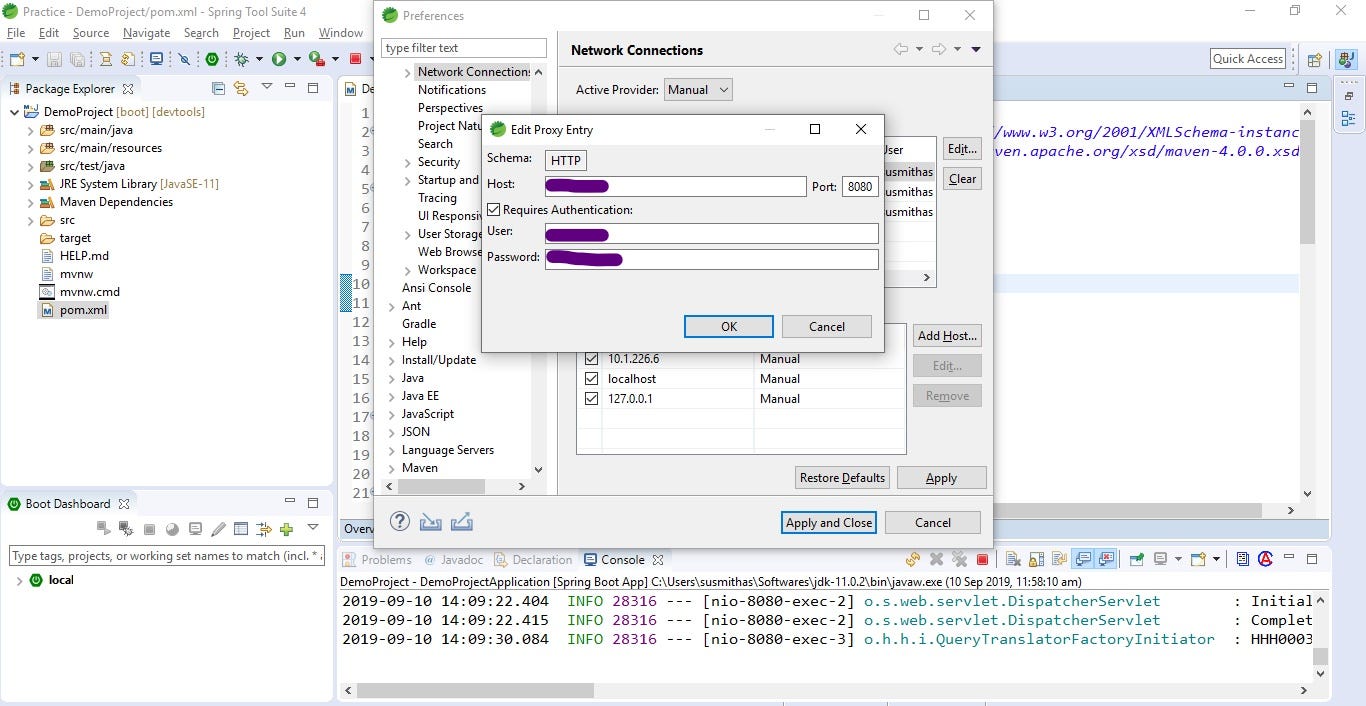Open the Run button dropdown arrow
This screenshot has height=706, width=1366.
click(x=297, y=59)
